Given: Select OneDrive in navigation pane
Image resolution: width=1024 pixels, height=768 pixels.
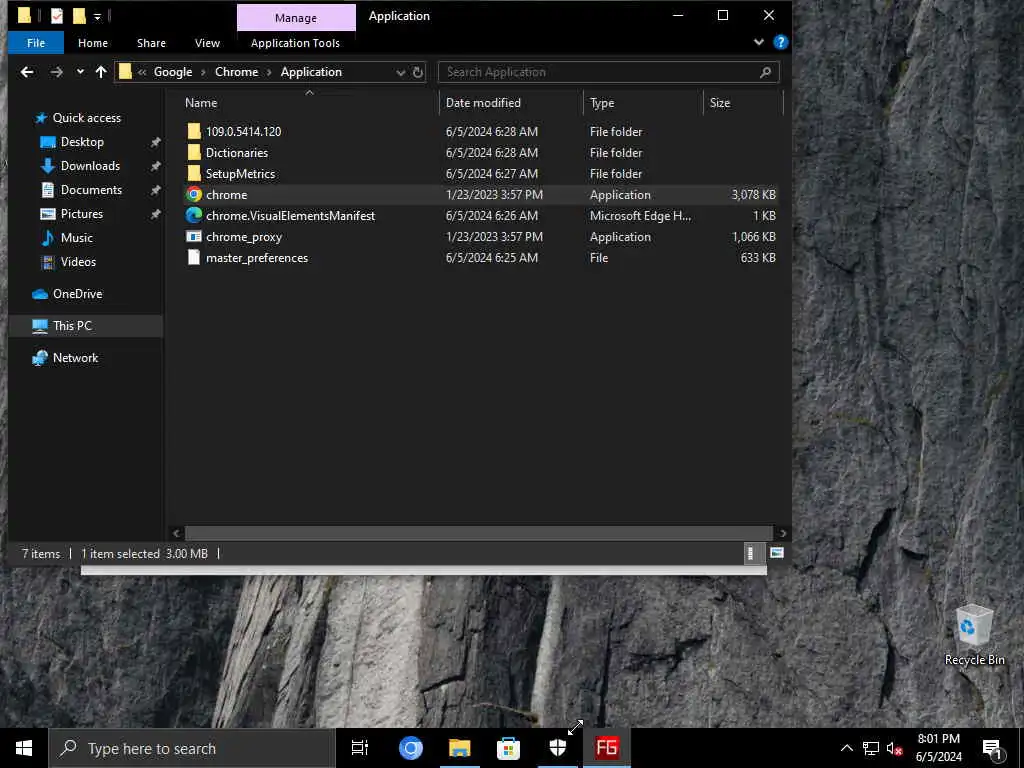Looking at the screenshot, I should point(77,294).
